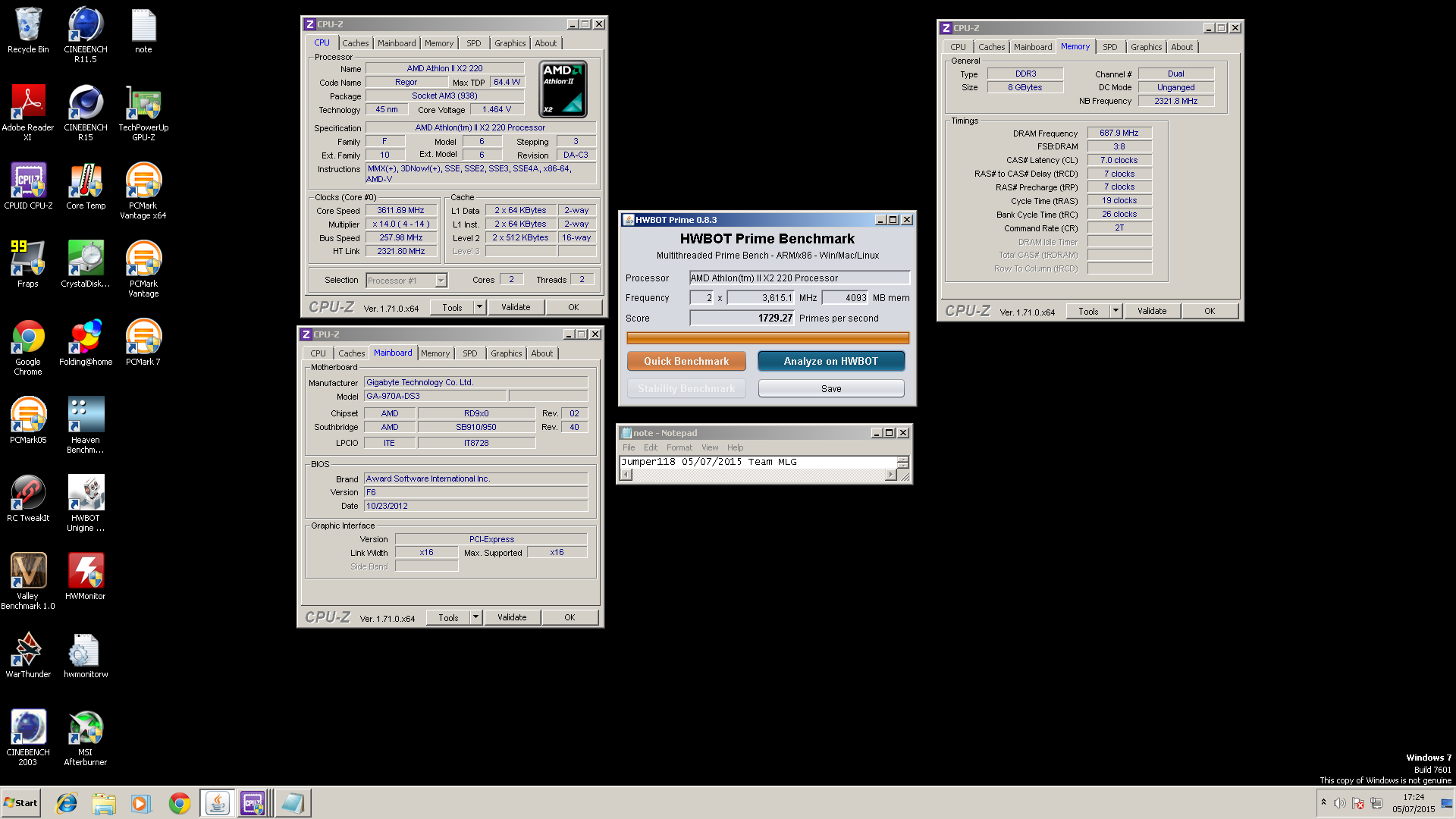Click OK in Memory CPU-Z window
1456x819 pixels.
pos(1210,311)
